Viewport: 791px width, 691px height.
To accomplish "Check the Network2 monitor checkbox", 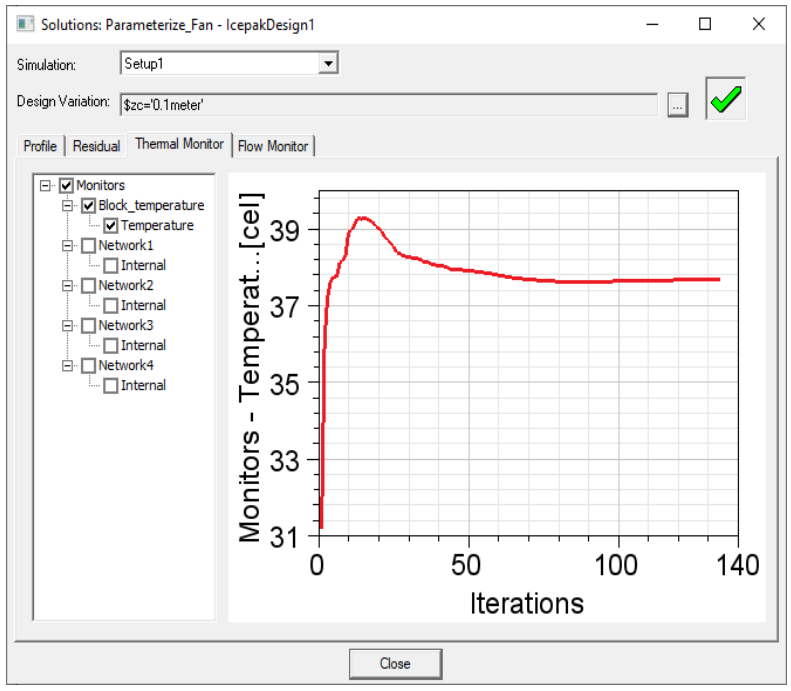I will 89,285.
